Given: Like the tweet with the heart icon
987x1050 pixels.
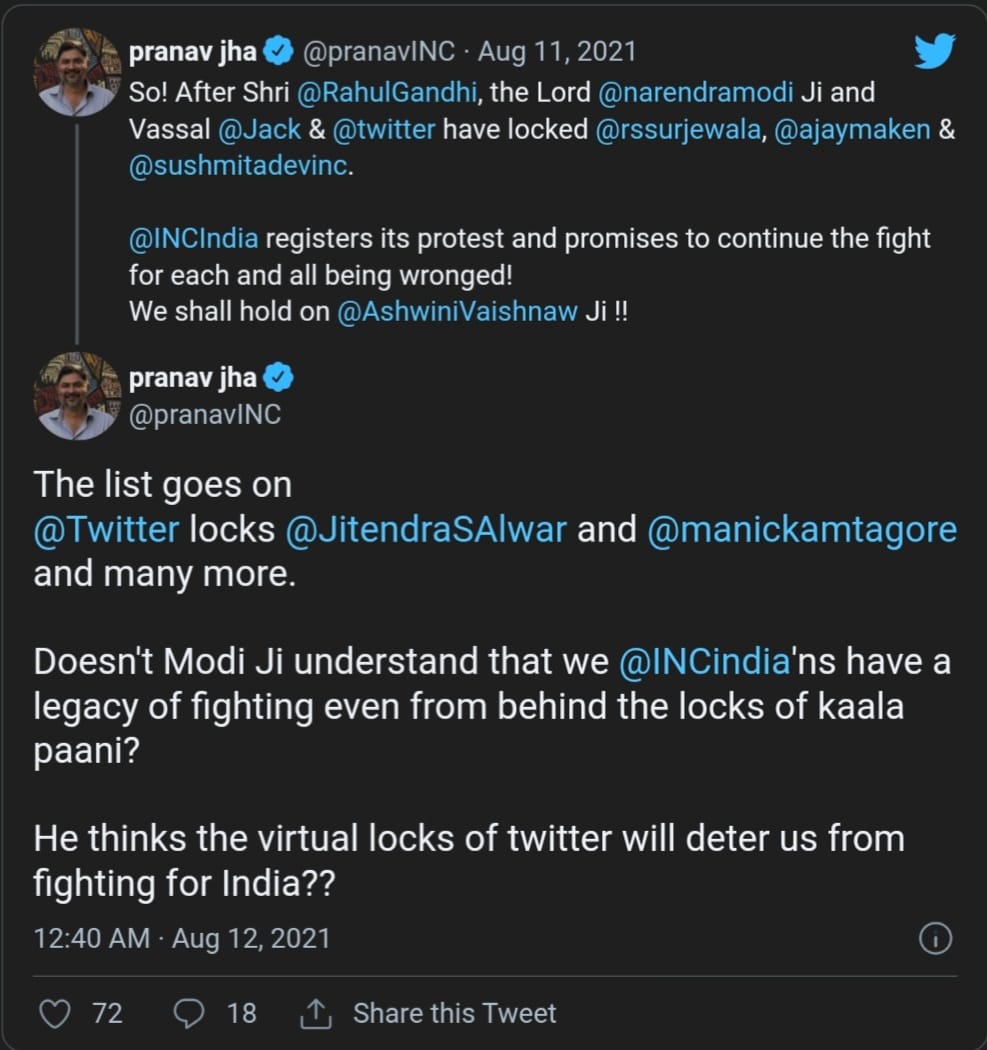Looking at the screenshot, I should 55,1013.
